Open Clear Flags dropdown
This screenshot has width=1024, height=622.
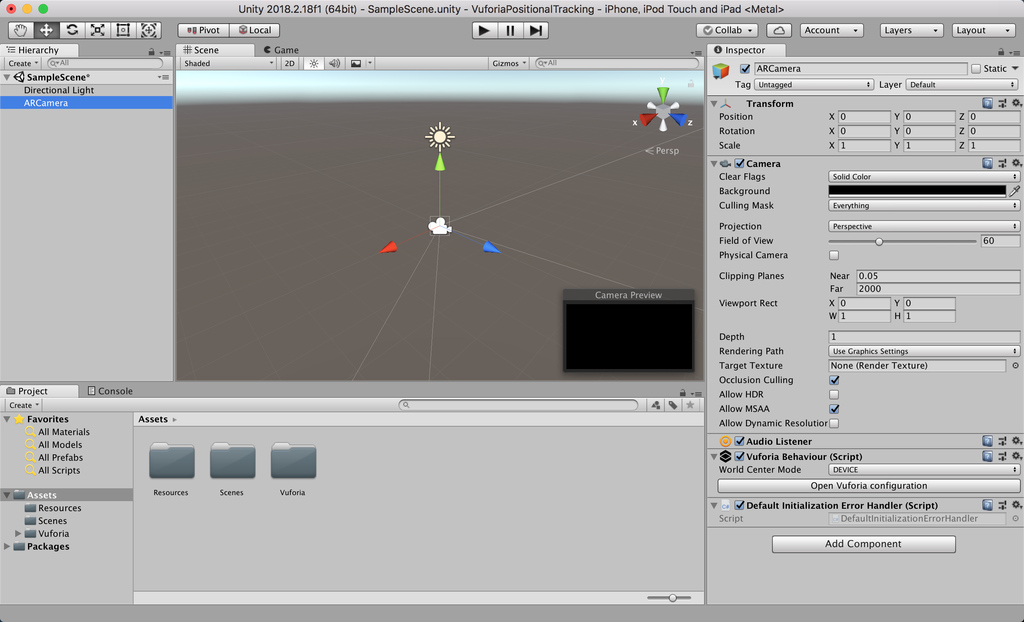pyautogui.click(x=923, y=176)
